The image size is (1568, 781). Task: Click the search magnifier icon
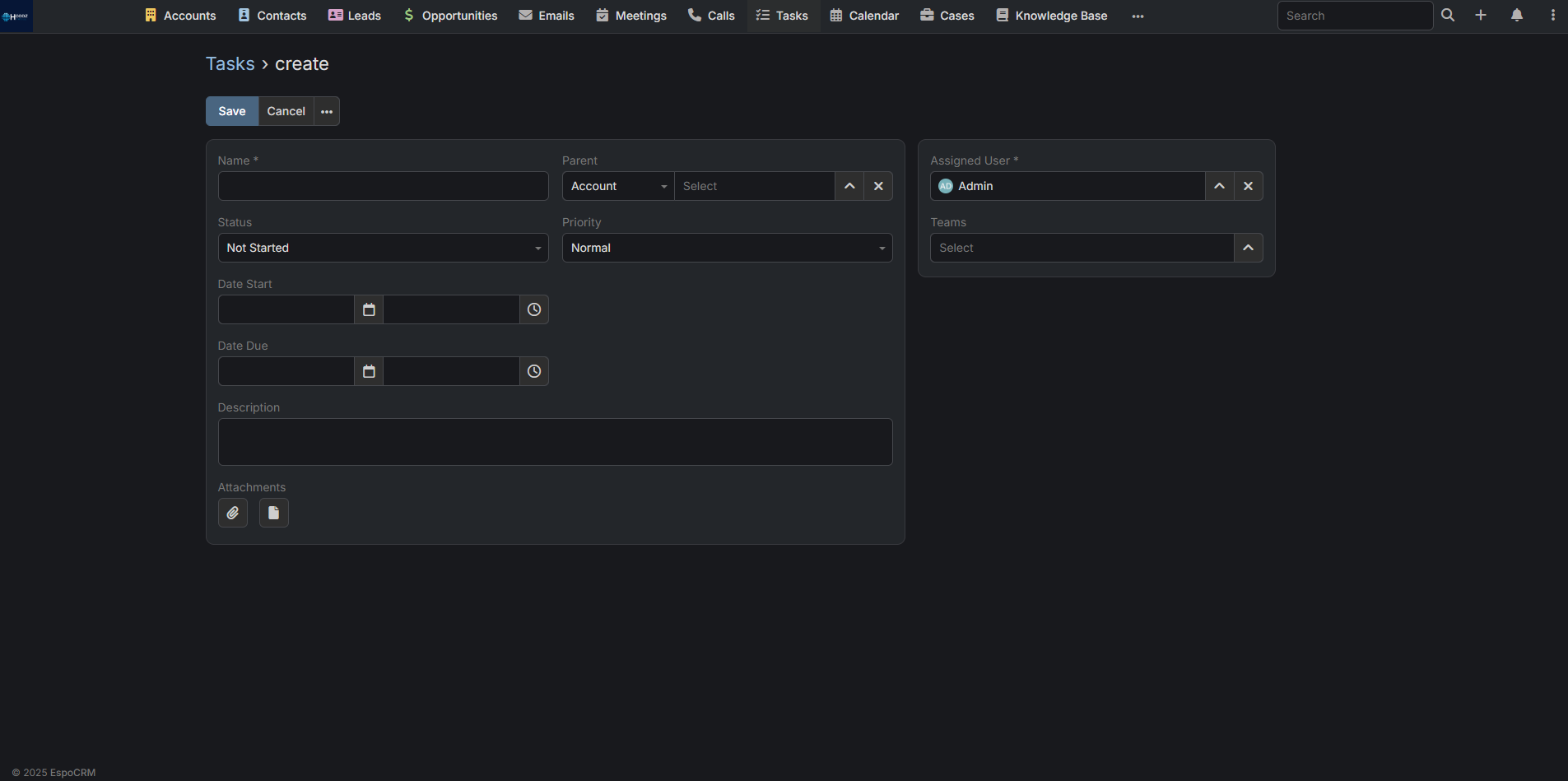point(1448,16)
